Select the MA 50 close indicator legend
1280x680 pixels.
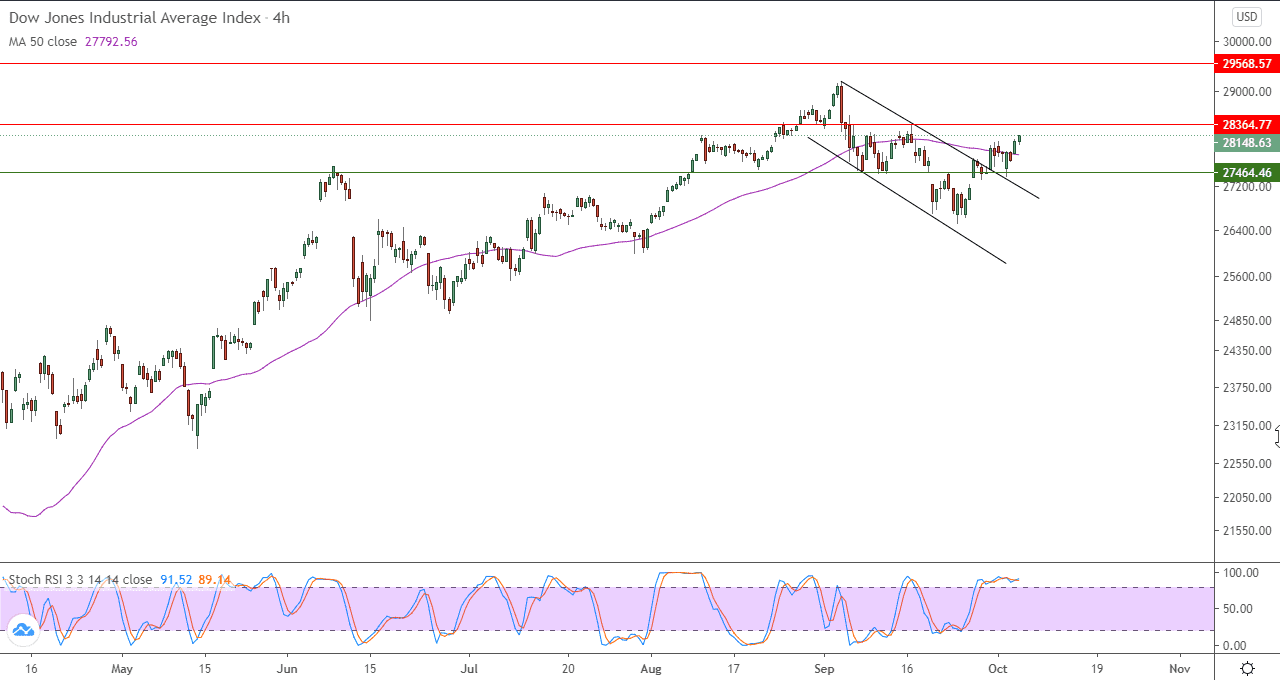pyautogui.click(x=43, y=41)
